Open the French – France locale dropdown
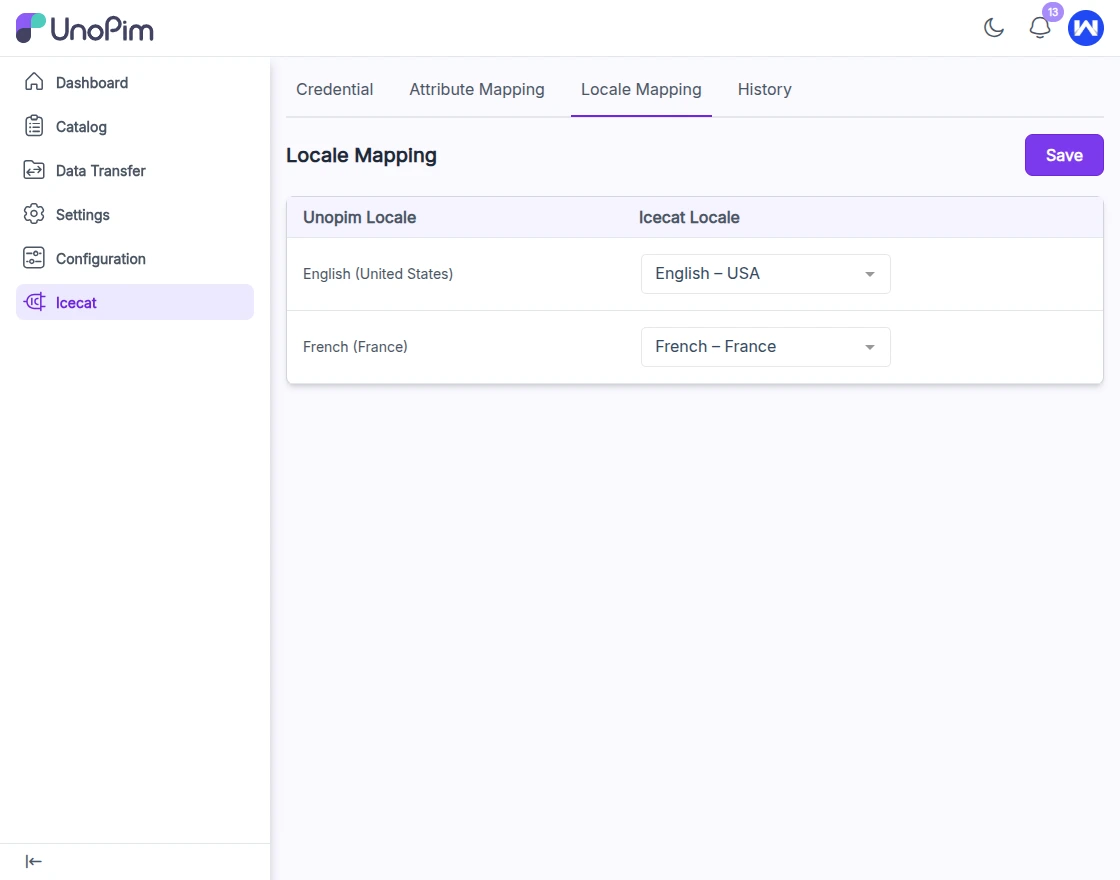 pos(766,346)
